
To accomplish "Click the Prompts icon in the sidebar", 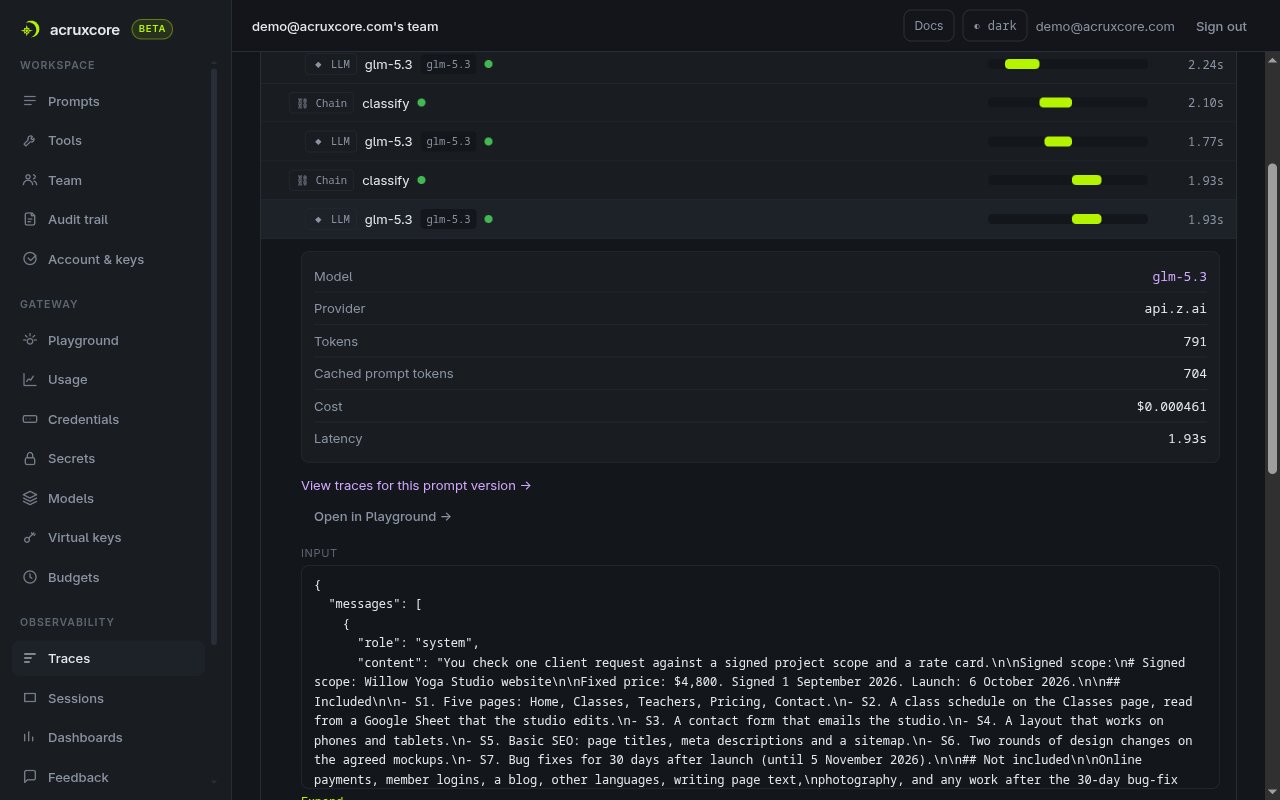I will tap(30, 101).
